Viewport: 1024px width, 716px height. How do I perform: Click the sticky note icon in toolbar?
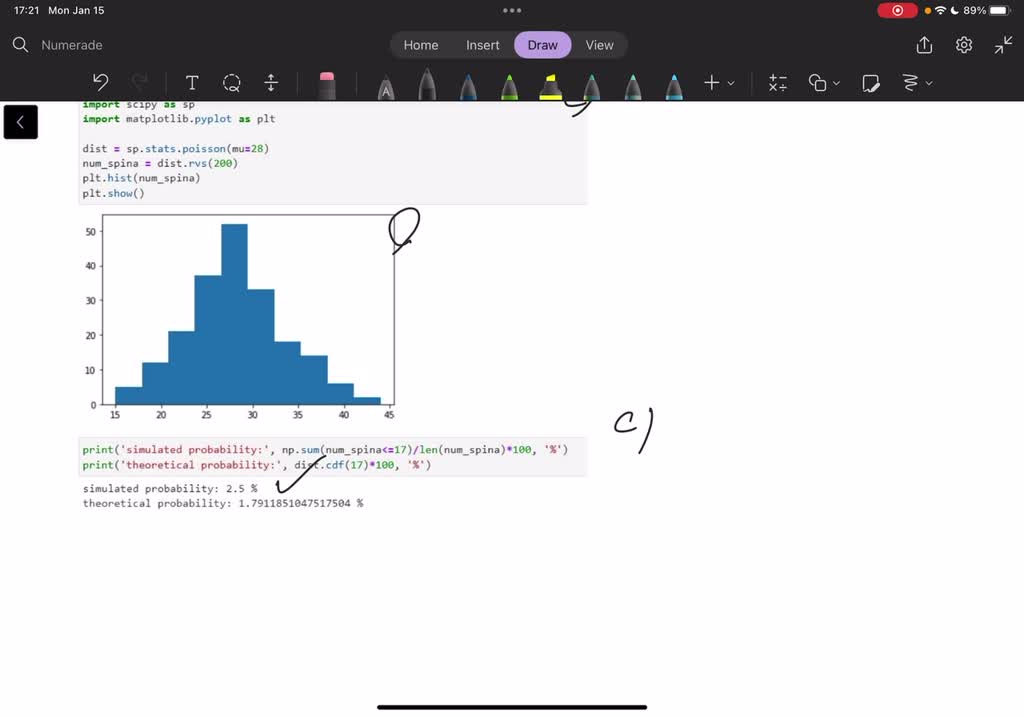(871, 83)
